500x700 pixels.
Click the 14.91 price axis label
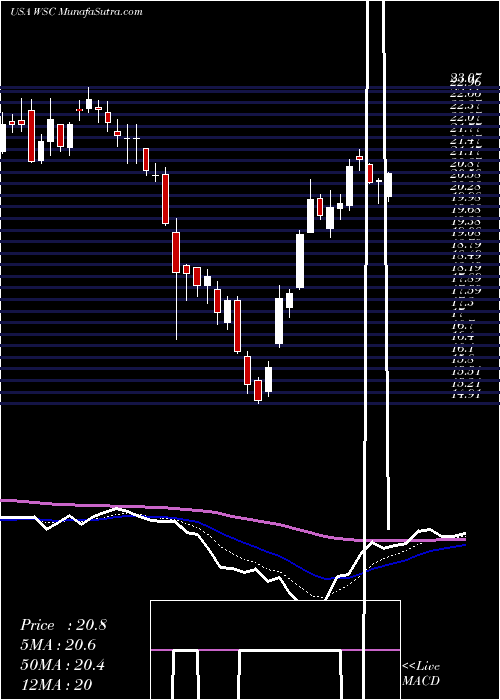point(466,395)
